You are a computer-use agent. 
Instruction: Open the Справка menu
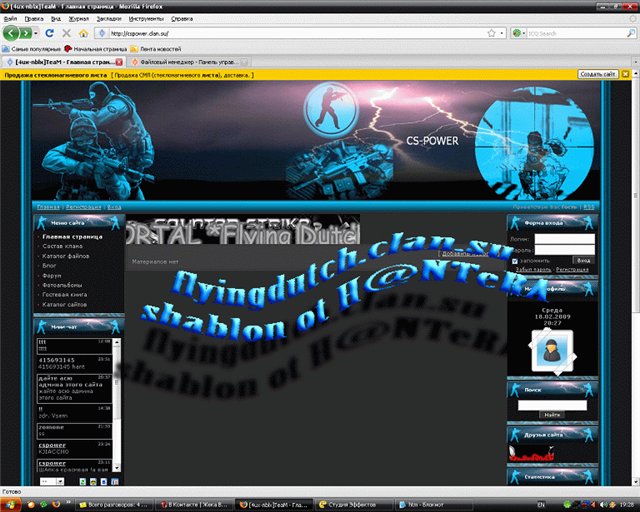[182, 19]
